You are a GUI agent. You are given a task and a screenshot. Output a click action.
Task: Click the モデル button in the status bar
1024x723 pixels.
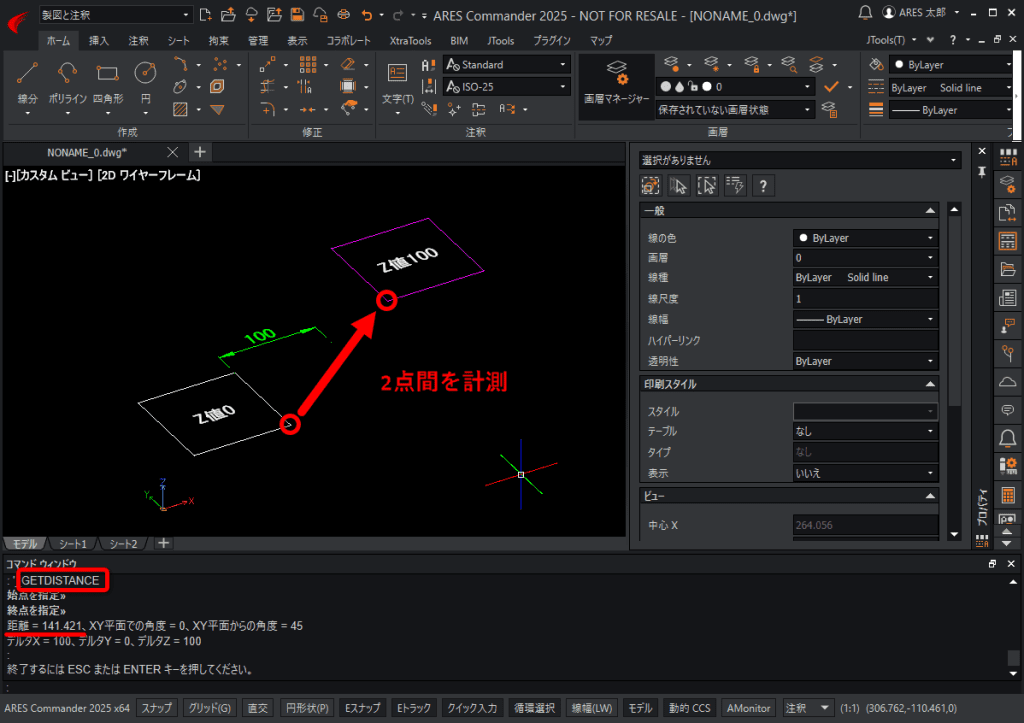[x=640, y=708]
